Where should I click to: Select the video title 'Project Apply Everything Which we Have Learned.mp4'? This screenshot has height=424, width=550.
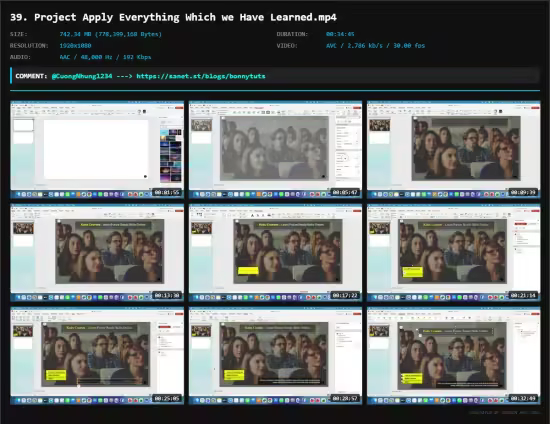(185, 17)
